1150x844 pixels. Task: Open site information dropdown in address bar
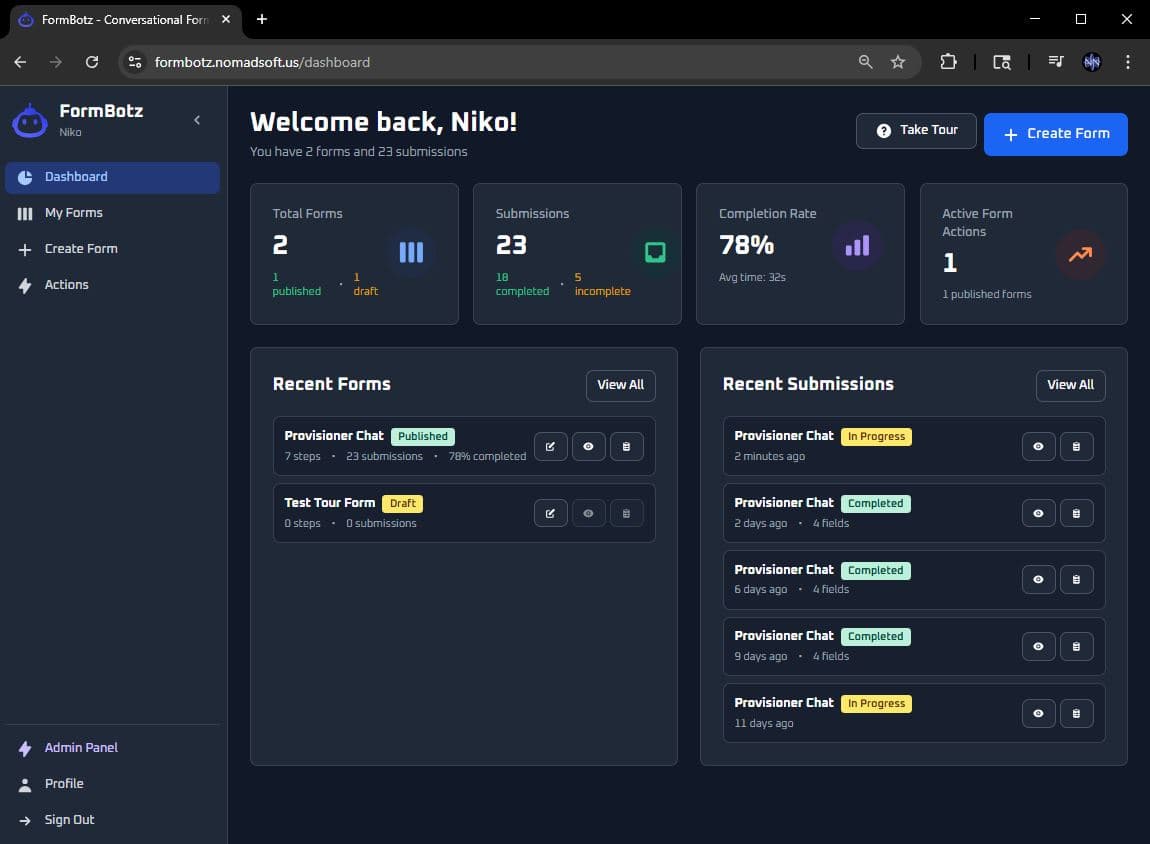tap(135, 62)
